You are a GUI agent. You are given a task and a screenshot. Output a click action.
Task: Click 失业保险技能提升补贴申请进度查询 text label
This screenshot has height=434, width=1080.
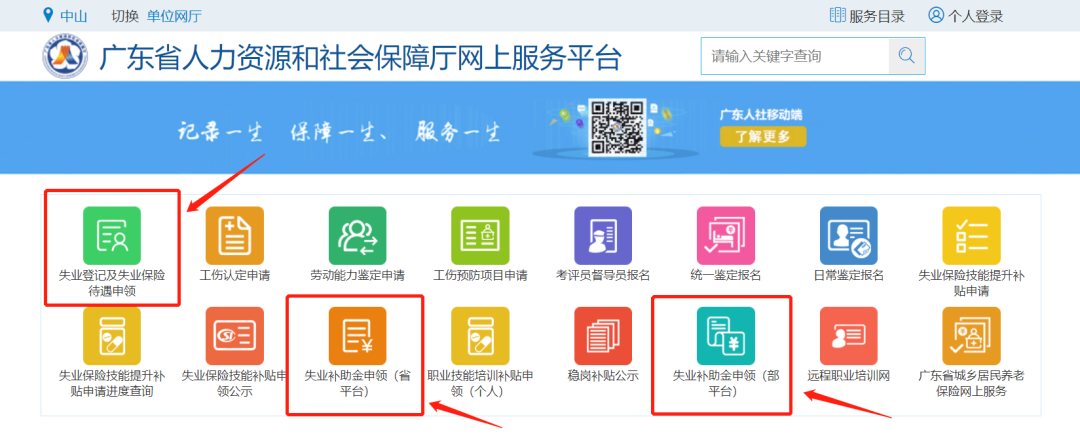click(x=112, y=384)
